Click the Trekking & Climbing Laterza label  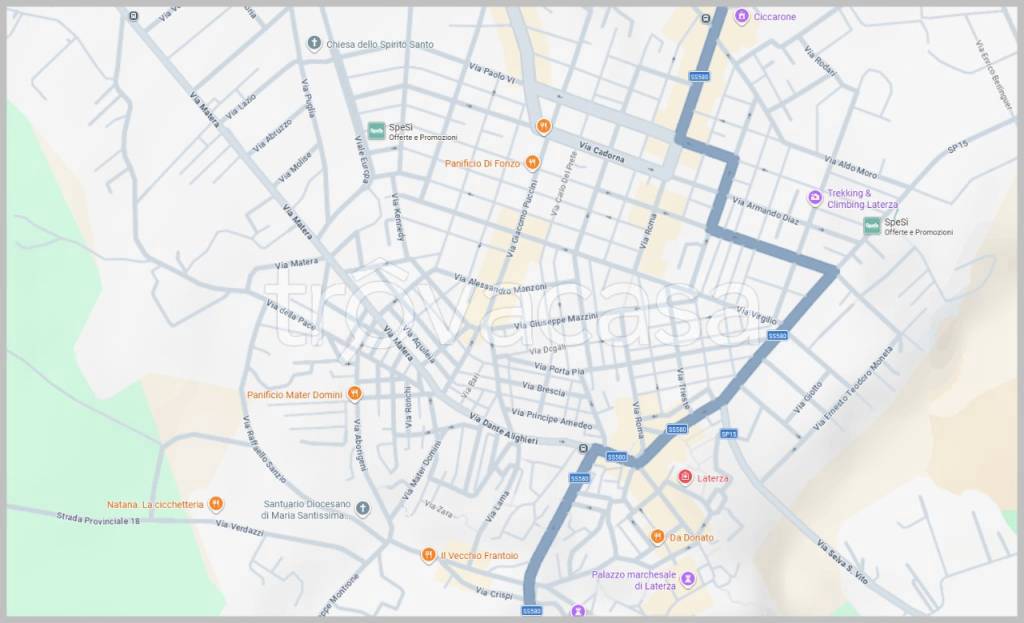click(862, 199)
